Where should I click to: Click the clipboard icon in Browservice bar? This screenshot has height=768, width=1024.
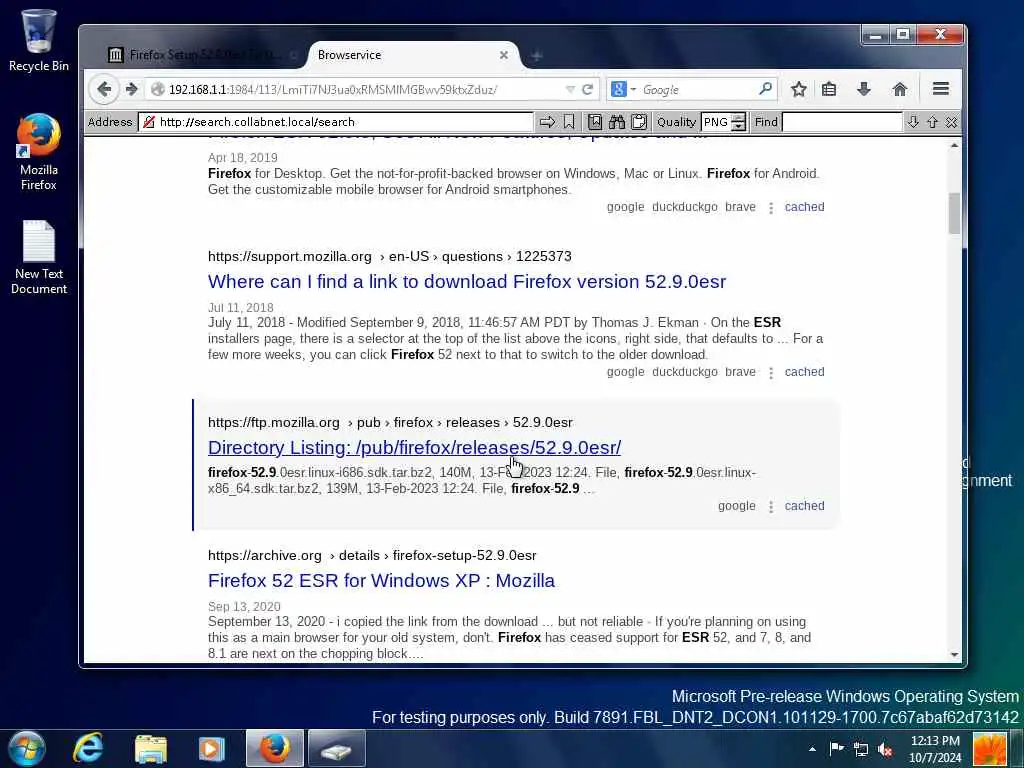pyautogui.click(x=639, y=122)
